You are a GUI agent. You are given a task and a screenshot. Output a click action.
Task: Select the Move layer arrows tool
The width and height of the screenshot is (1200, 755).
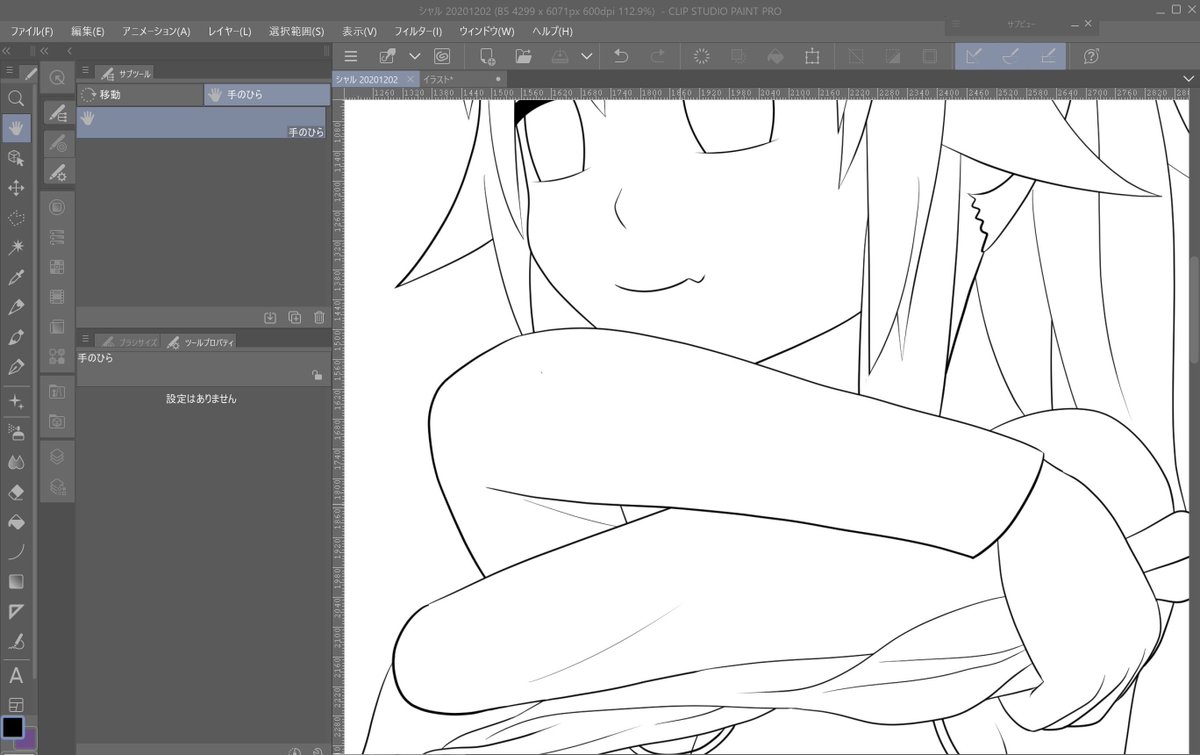pos(16,188)
